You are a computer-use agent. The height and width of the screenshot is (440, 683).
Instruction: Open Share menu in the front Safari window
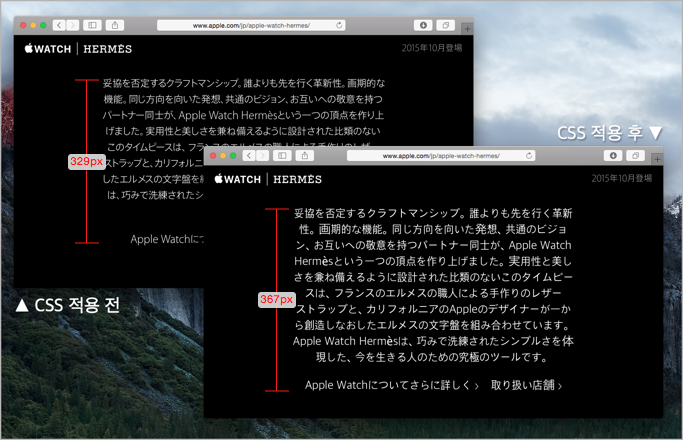coord(305,156)
